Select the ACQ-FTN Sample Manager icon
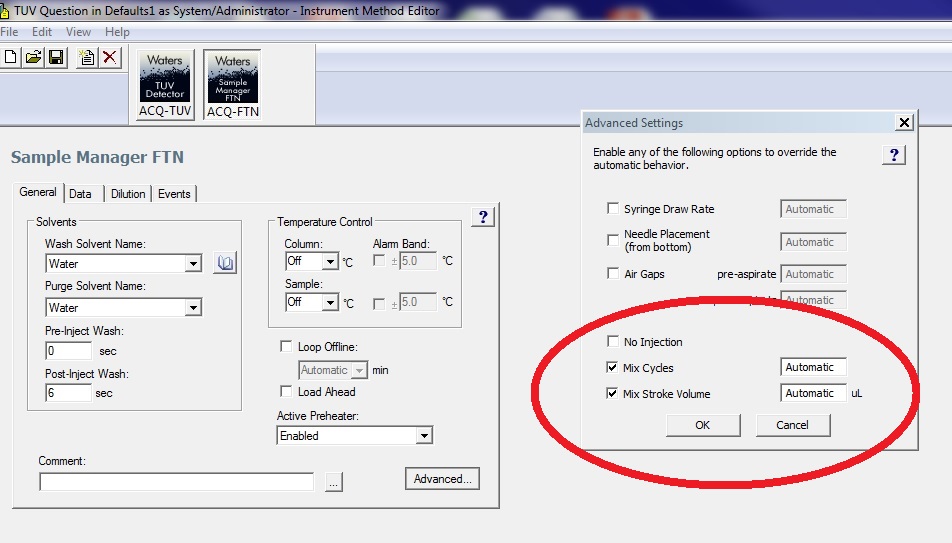Viewport: 952px width, 543px height. pyautogui.click(x=233, y=85)
